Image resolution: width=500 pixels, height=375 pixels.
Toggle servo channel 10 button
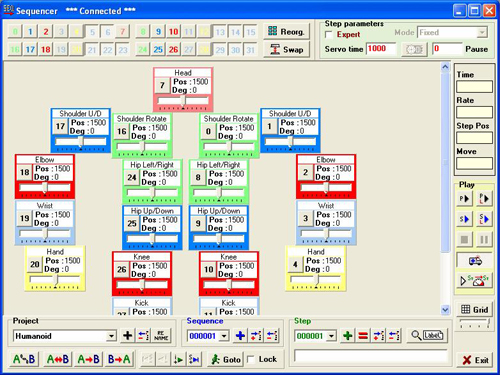click(x=173, y=32)
